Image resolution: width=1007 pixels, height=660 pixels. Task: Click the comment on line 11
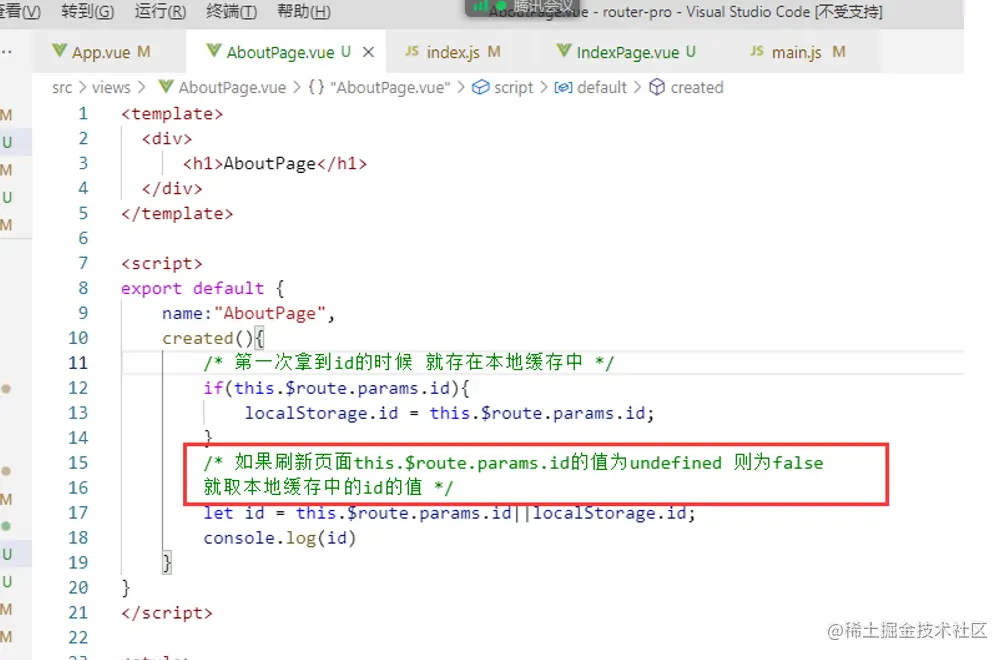coord(408,362)
